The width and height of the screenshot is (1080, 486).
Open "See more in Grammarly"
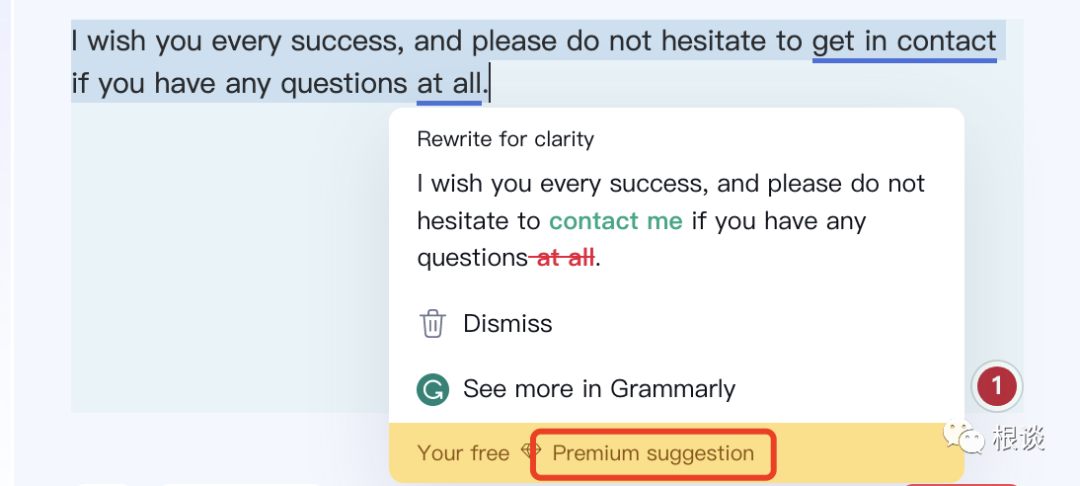click(x=598, y=389)
